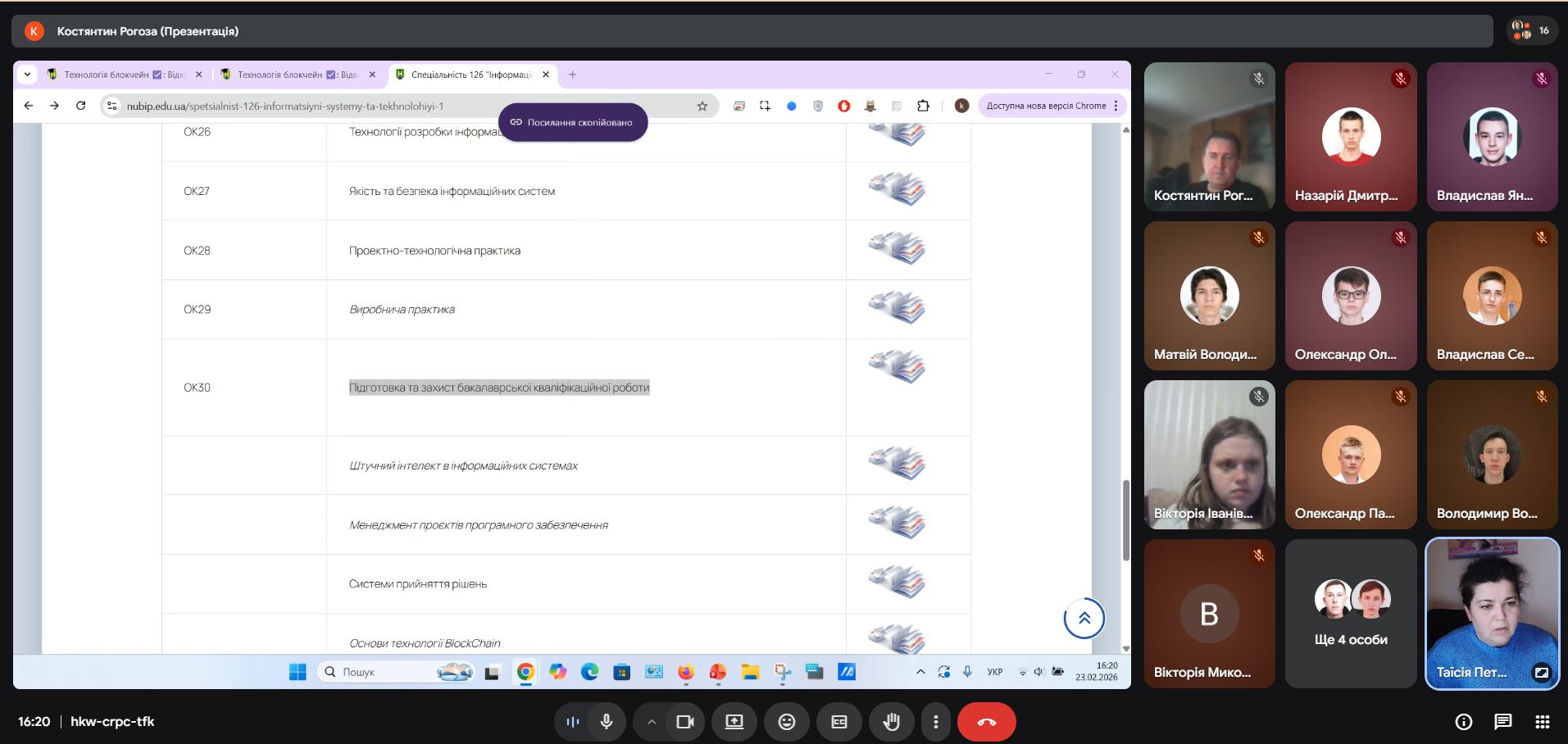Open syllabus icon for 'Системи прийняття рішень'

[x=897, y=582]
